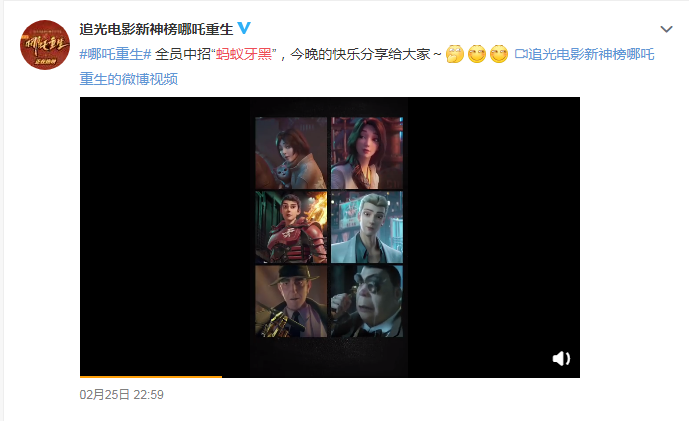Image resolution: width=689 pixels, height=421 pixels.
Task: Click the black area of the video player
Action: point(165,237)
